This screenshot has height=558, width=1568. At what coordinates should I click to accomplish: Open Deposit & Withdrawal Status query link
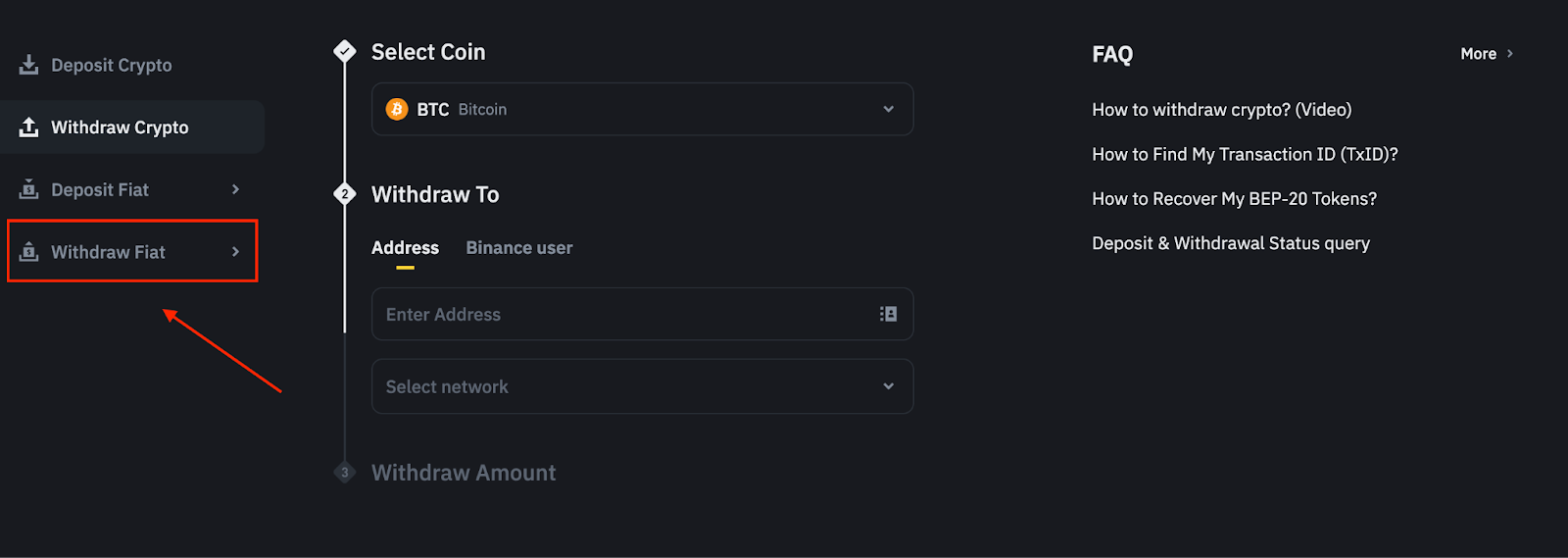click(1231, 243)
